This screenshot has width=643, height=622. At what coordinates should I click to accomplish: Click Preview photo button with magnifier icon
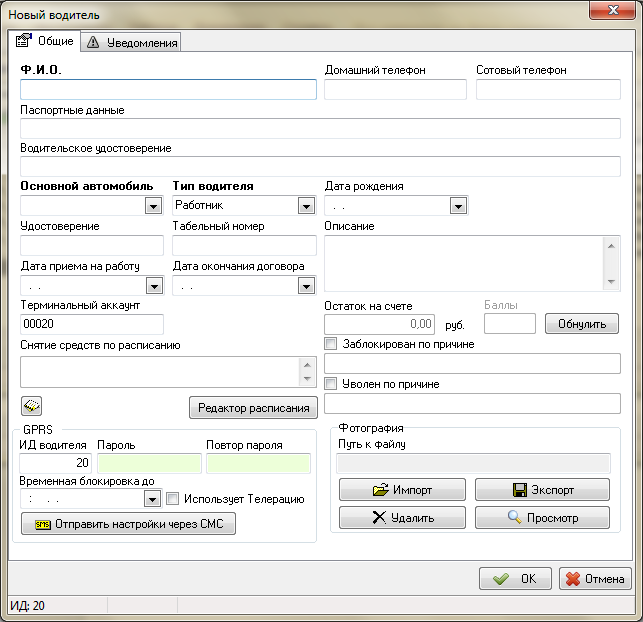pos(541,517)
